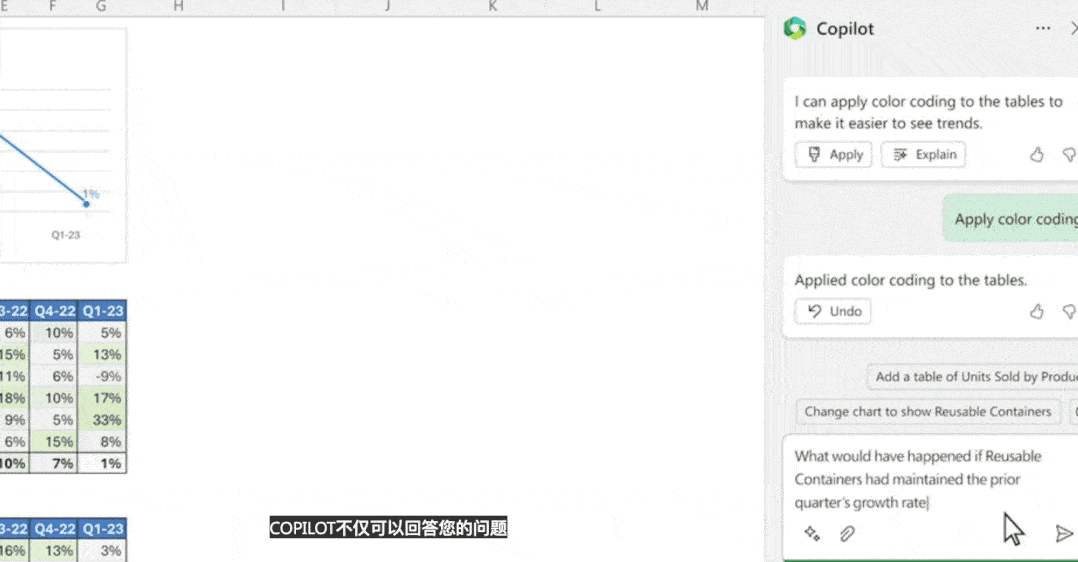Click the 1% data point on chart

pos(86,204)
